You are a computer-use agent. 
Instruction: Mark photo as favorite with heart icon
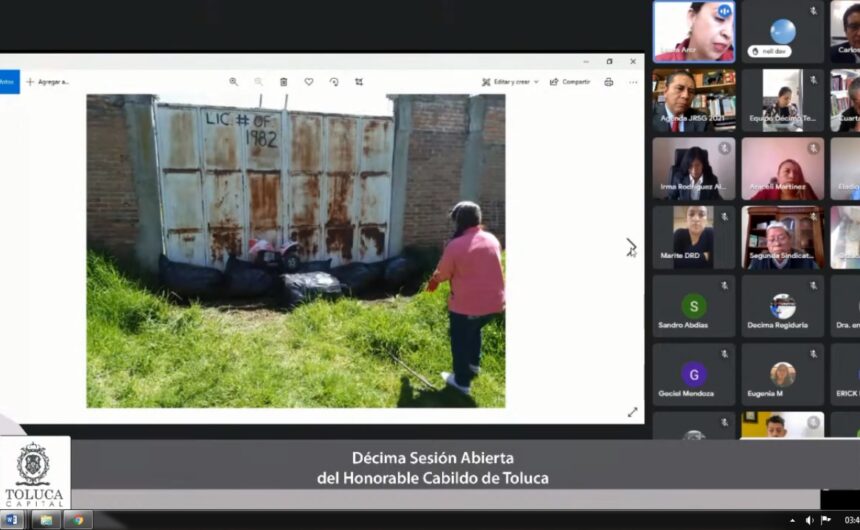(309, 82)
